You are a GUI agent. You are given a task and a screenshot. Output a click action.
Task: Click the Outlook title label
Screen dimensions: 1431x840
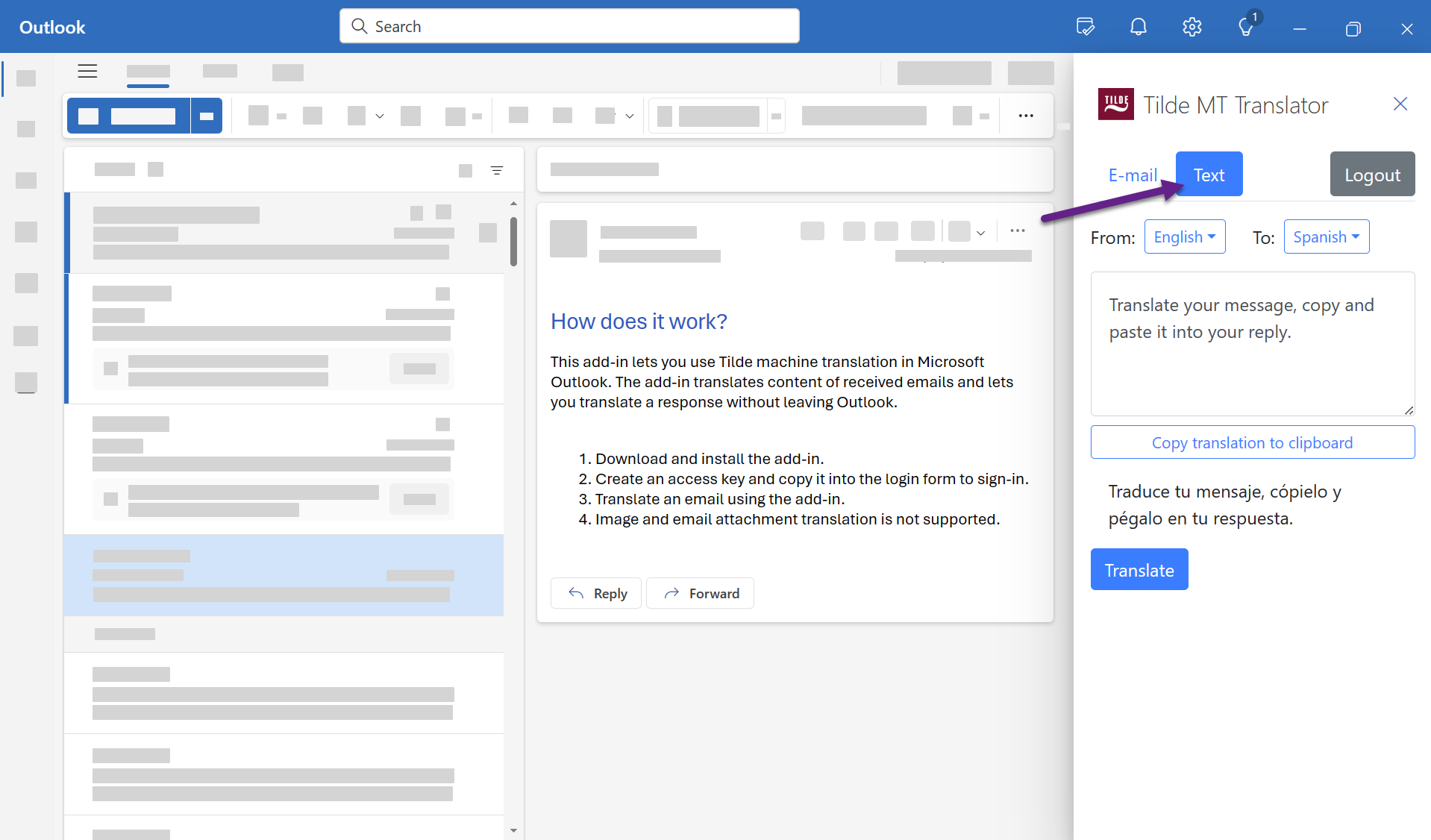click(x=52, y=27)
